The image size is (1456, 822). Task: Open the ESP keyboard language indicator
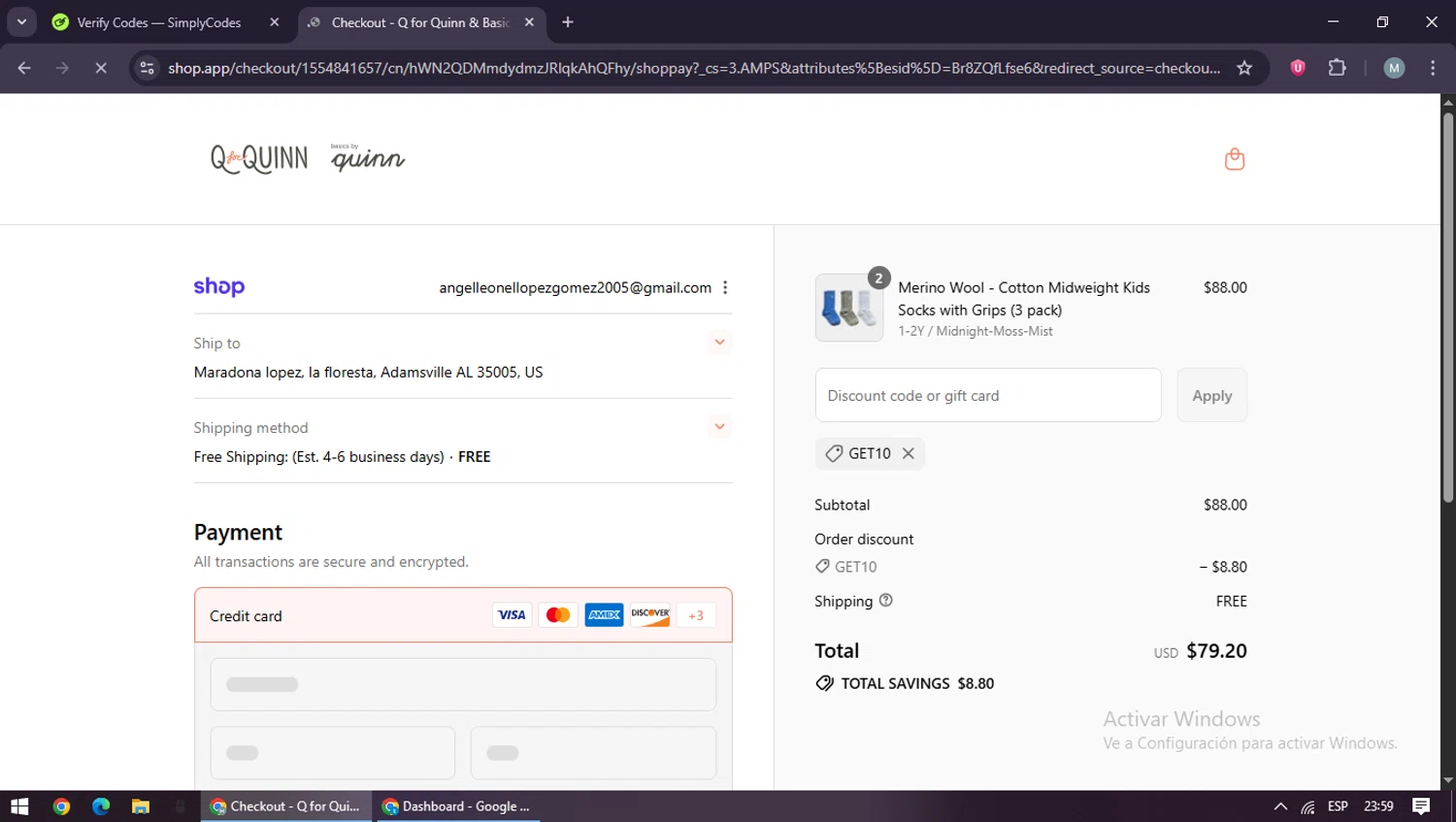[x=1338, y=806]
